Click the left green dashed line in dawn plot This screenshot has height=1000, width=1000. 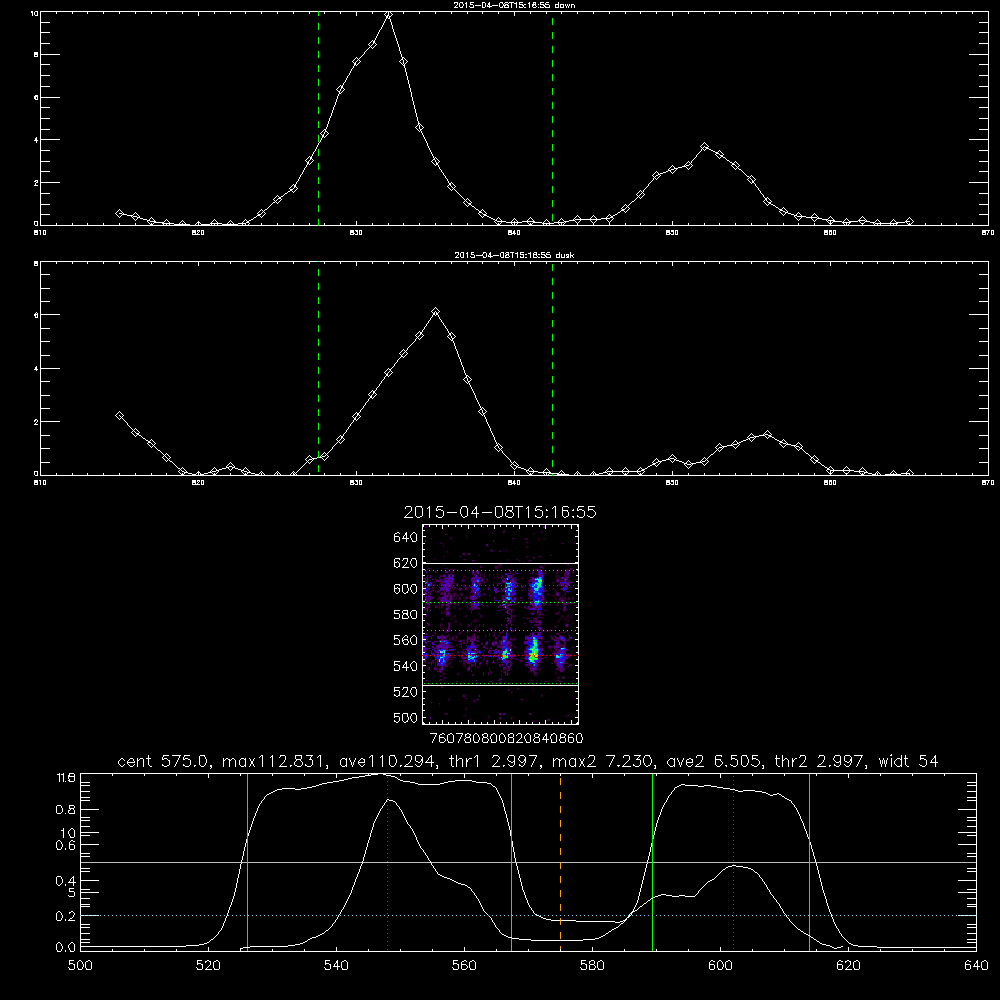click(x=318, y=119)
